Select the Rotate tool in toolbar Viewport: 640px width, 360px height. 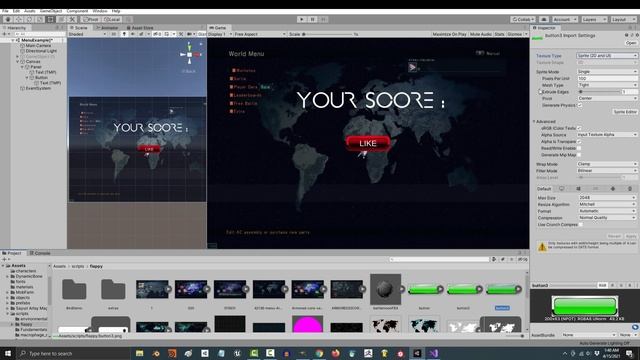pyautogui.click(x=29, y=19)
